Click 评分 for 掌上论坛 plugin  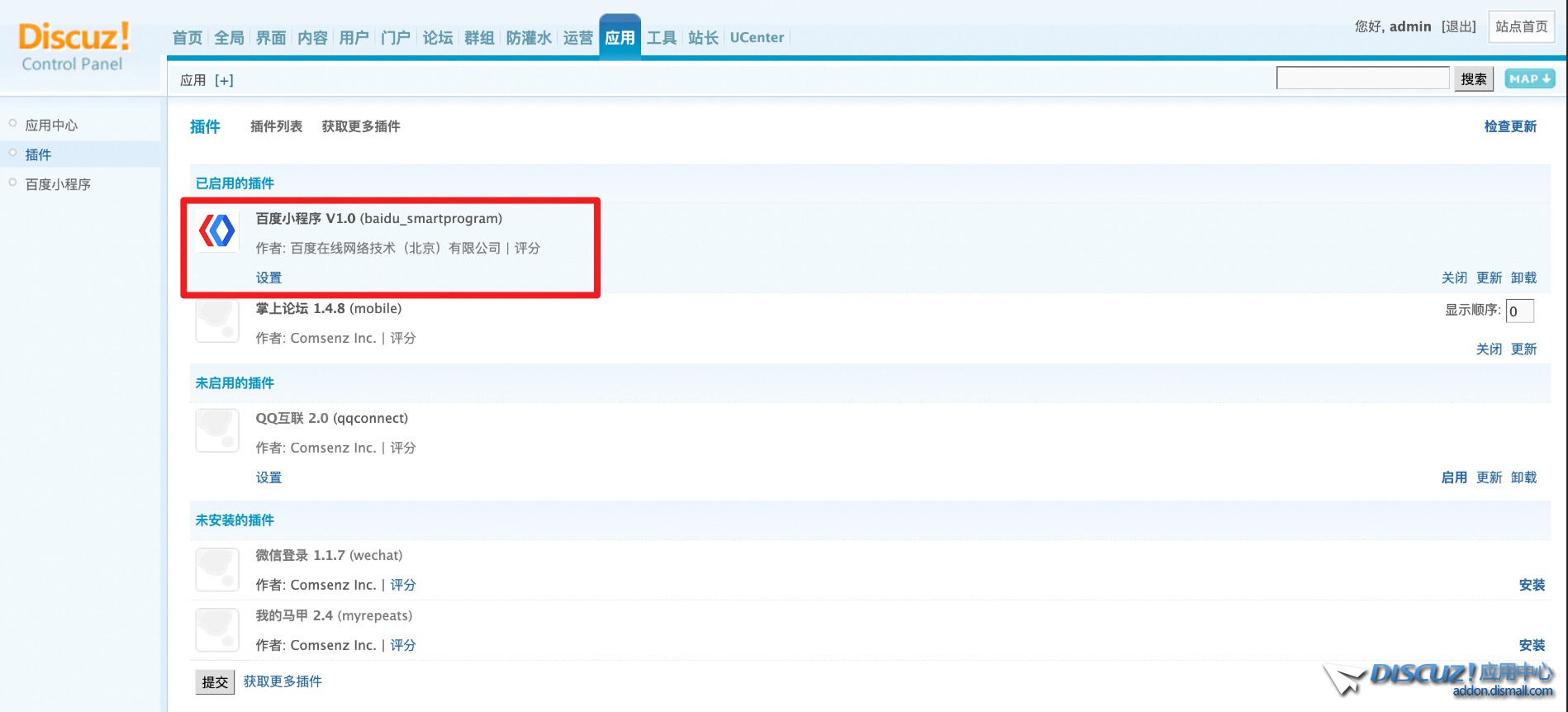pyautogui.click(x=403, y=338)
